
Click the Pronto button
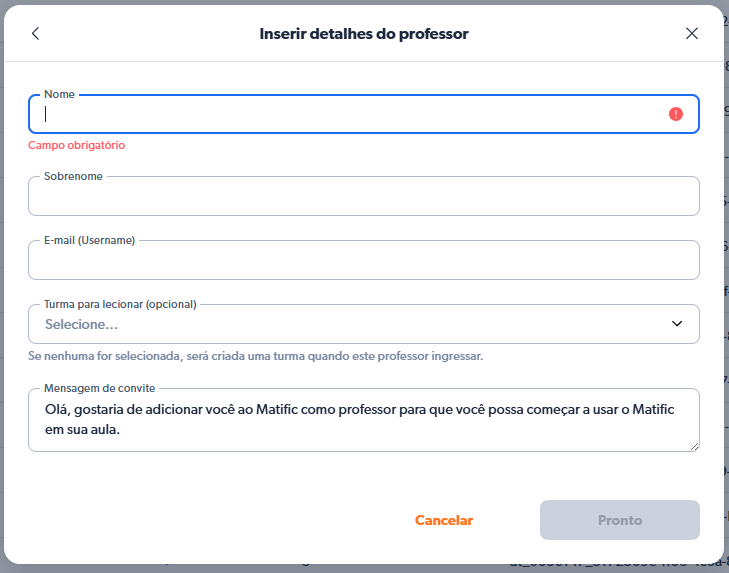pos(619,520)
